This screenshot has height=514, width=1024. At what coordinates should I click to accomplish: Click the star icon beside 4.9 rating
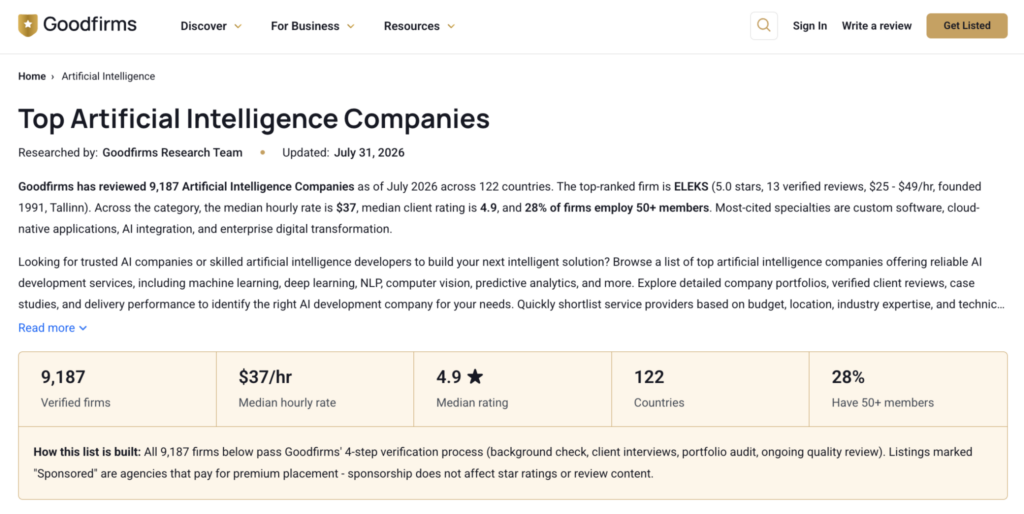(x=475, y=376)
